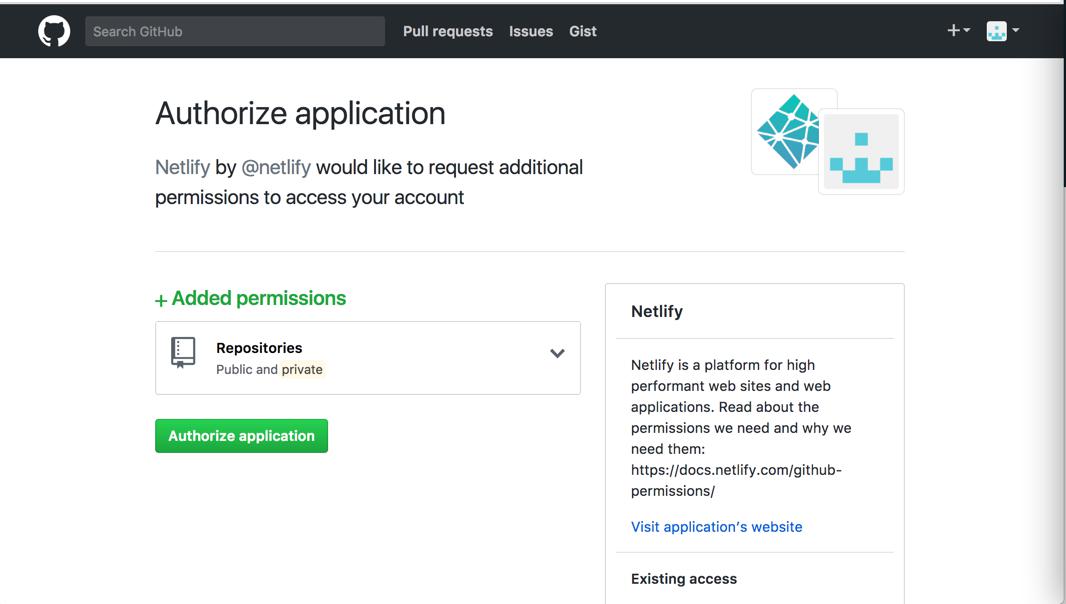Open the avatar account dropdown
The width and height of the screenshot is (1066, 604).
pyautogui.click(x=1001, y=30)
